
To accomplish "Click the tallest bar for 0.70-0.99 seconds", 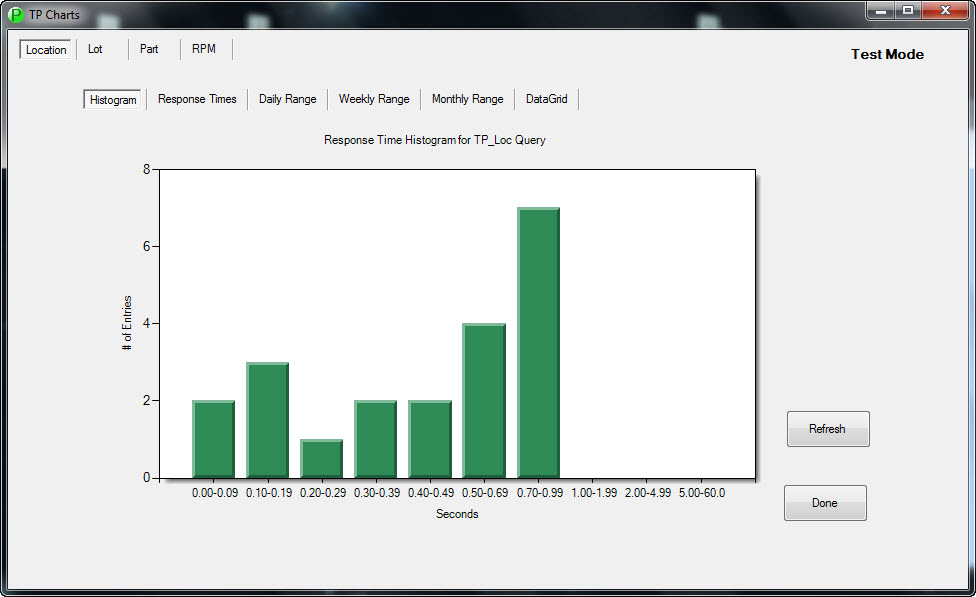I will (x=538, y=342).
